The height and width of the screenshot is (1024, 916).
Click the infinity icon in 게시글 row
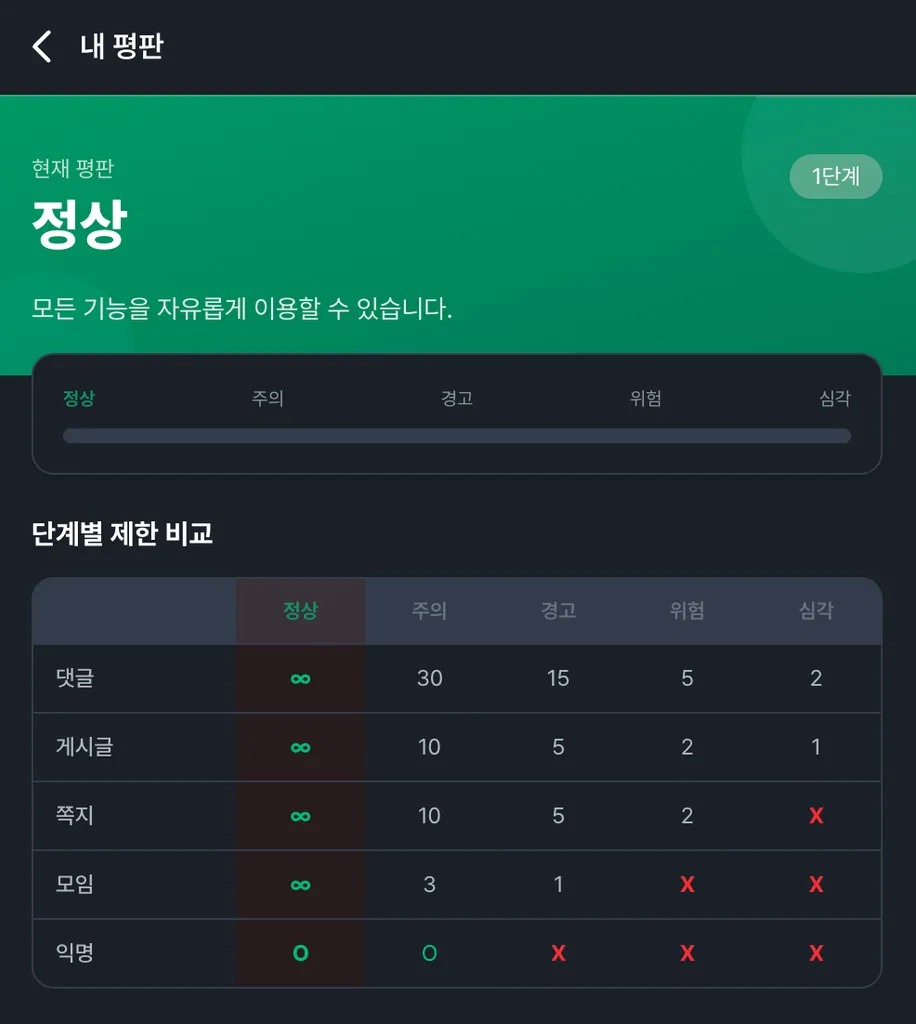[x=300, y=747]
